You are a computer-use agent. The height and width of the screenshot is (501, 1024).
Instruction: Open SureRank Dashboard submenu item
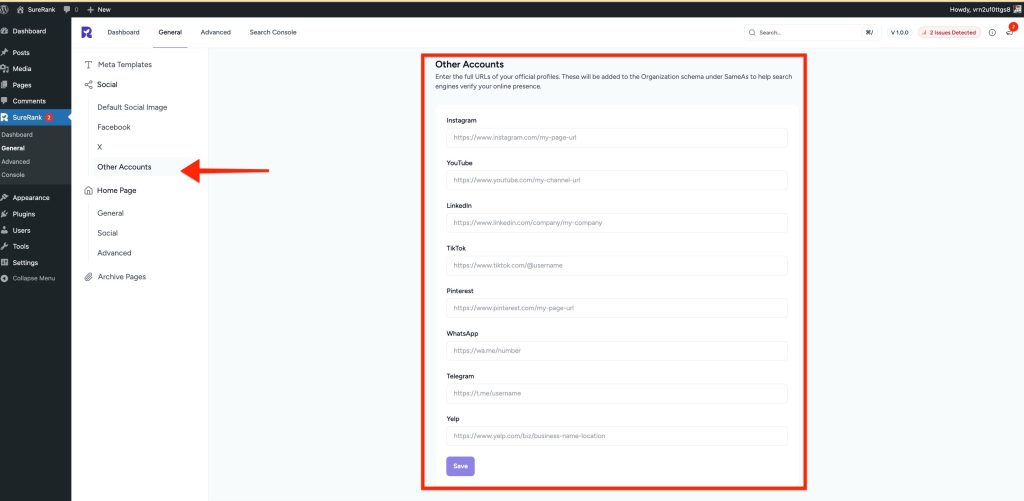tap(17, 135)
